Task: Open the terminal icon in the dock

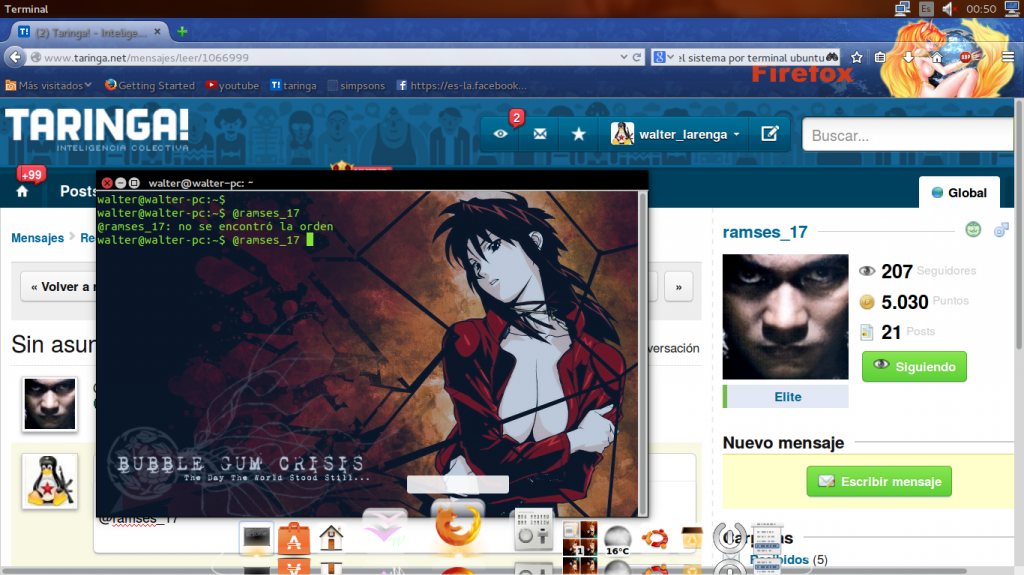Action: coord(256,538)
